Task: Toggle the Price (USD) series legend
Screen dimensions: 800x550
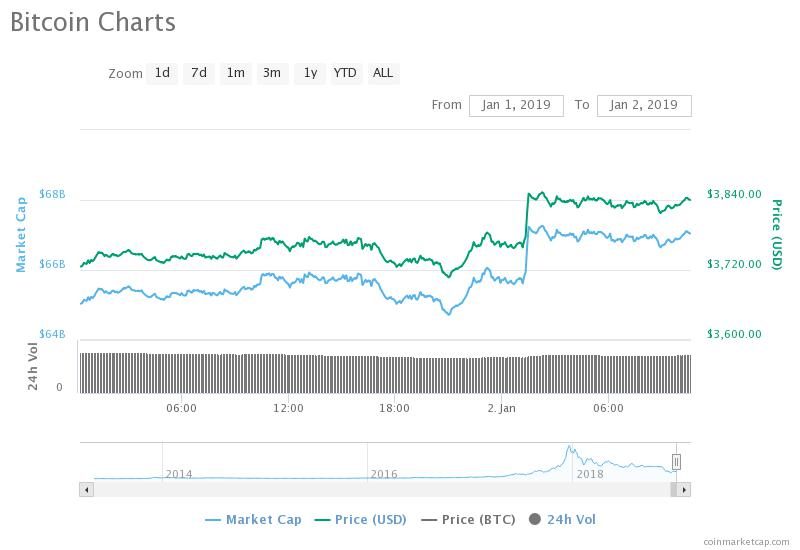Action: point(361,520)
